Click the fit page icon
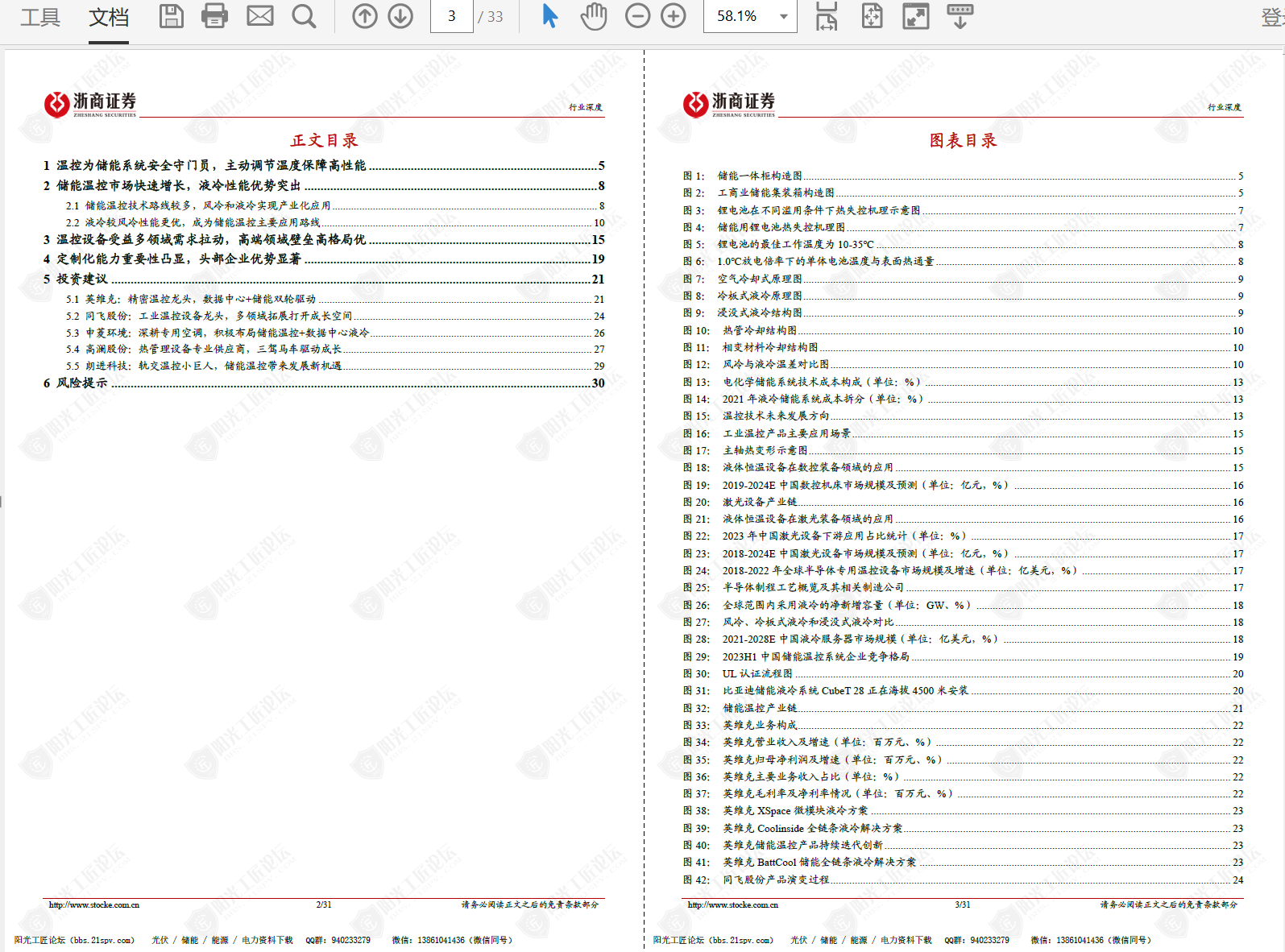1285x952 pixels. pos(873,16)
